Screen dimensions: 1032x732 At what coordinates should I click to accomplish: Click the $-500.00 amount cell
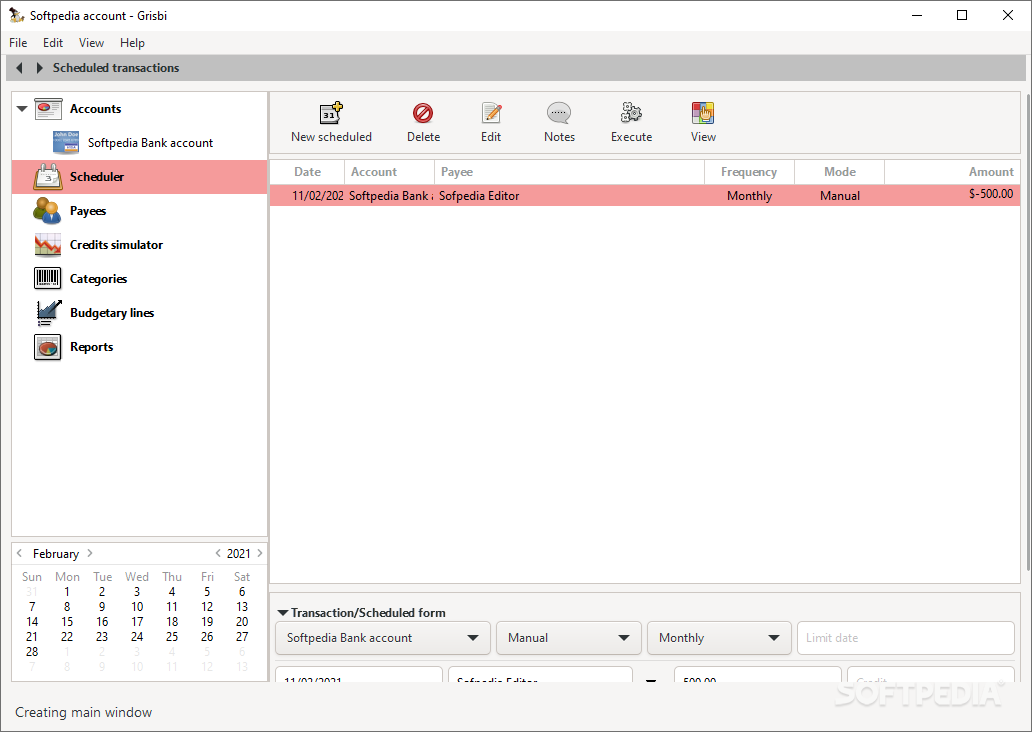(991, 194)
